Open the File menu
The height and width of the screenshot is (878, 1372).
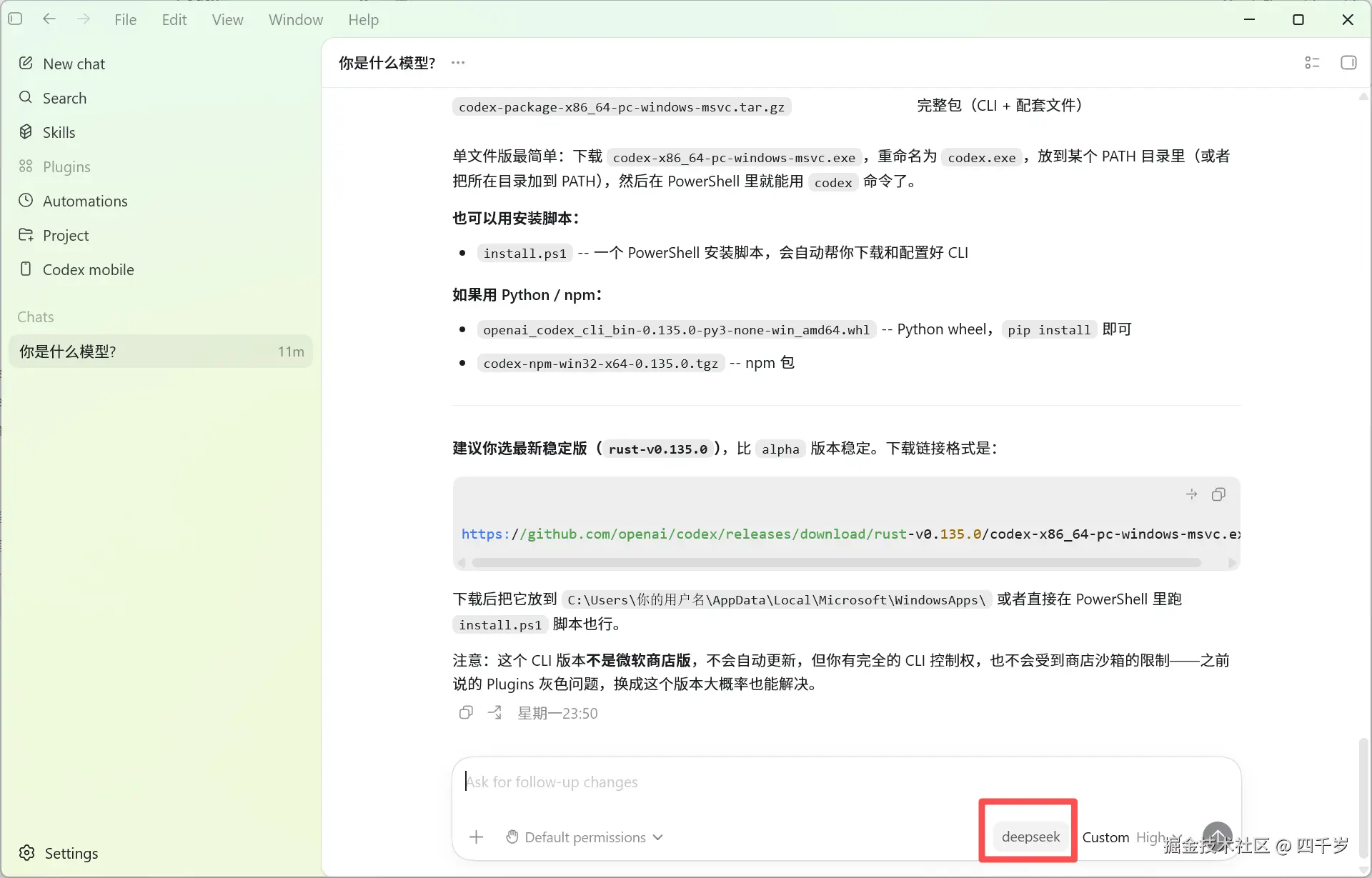125,20
